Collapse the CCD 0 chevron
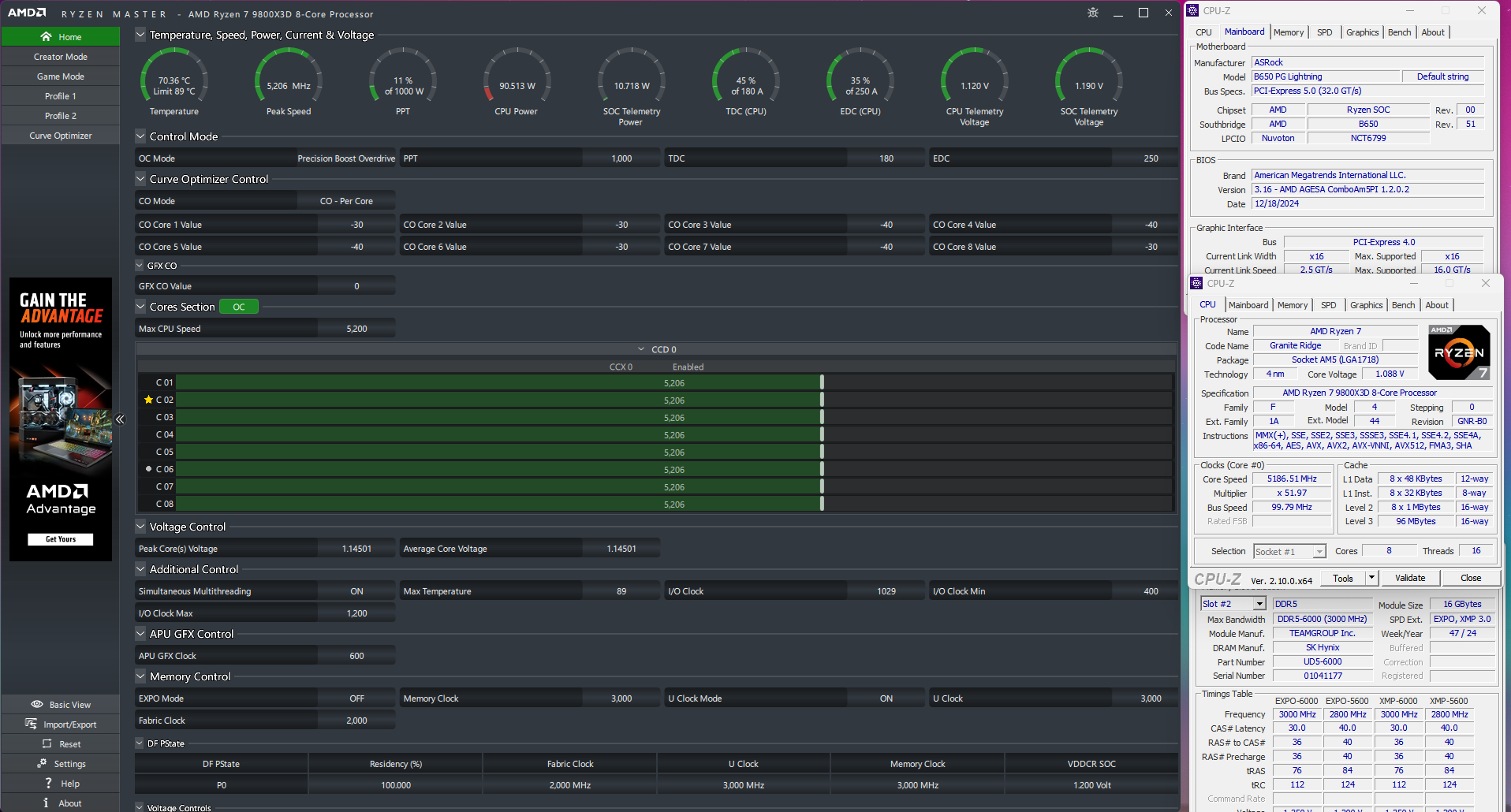The height and width of the screenshot is (812, 1511). point(641,349)
